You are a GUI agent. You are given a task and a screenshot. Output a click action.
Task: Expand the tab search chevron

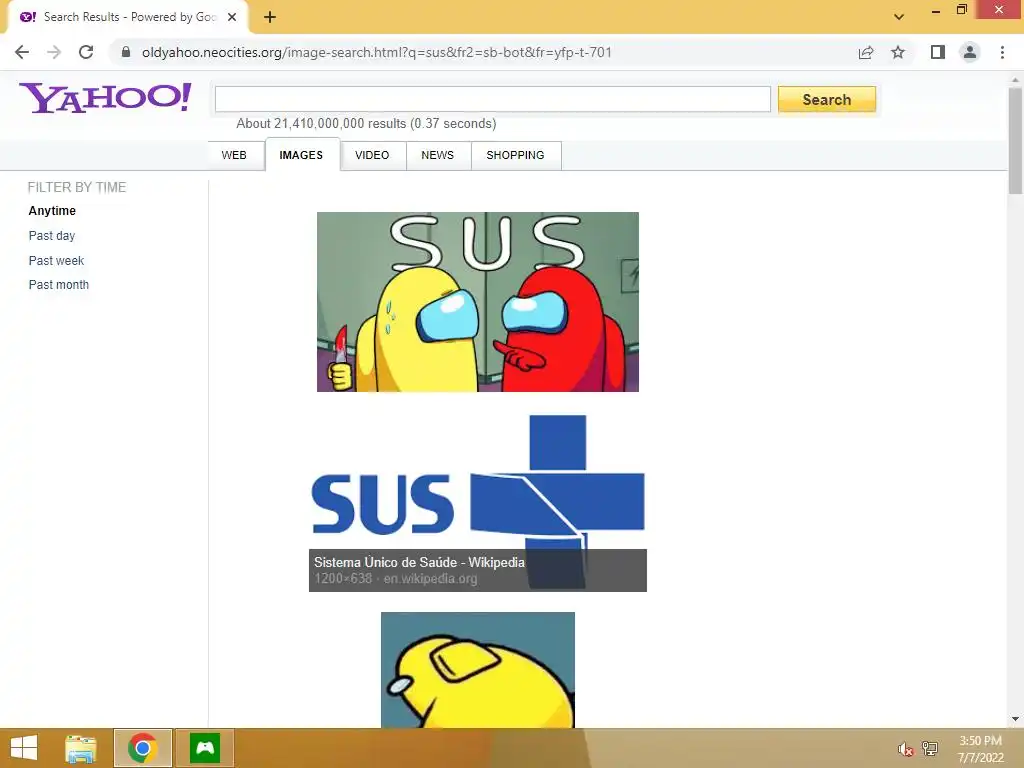point(899,17)
